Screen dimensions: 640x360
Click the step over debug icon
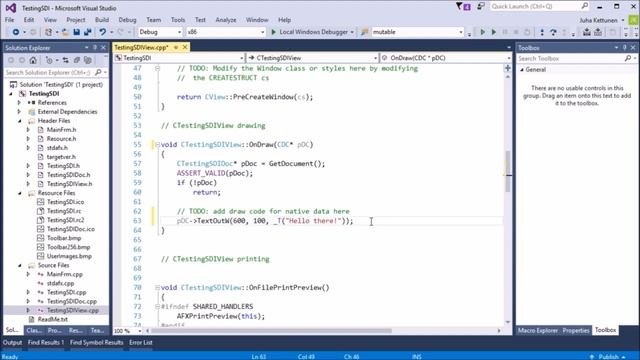(553, 32)
